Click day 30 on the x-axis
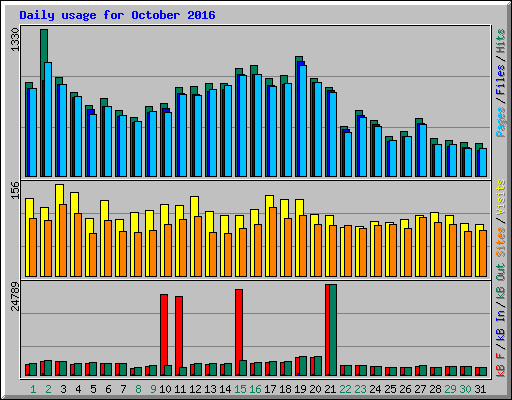 tap(465, 389)
